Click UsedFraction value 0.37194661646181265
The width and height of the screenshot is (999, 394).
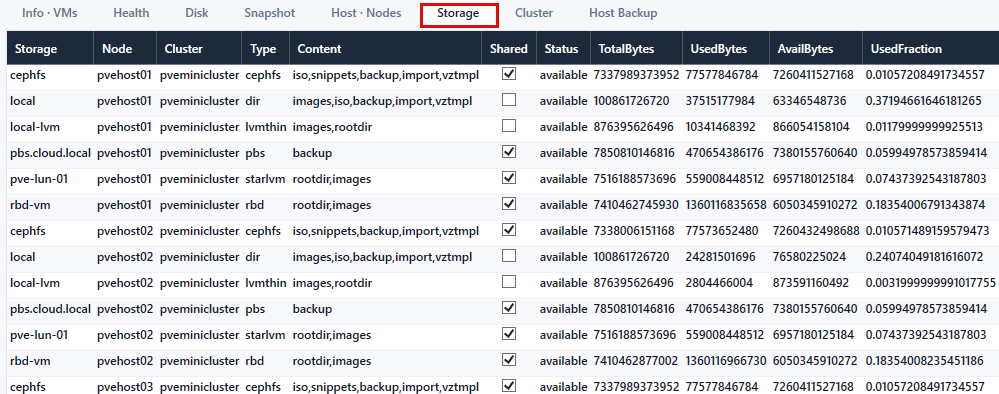tap(924, 101)
